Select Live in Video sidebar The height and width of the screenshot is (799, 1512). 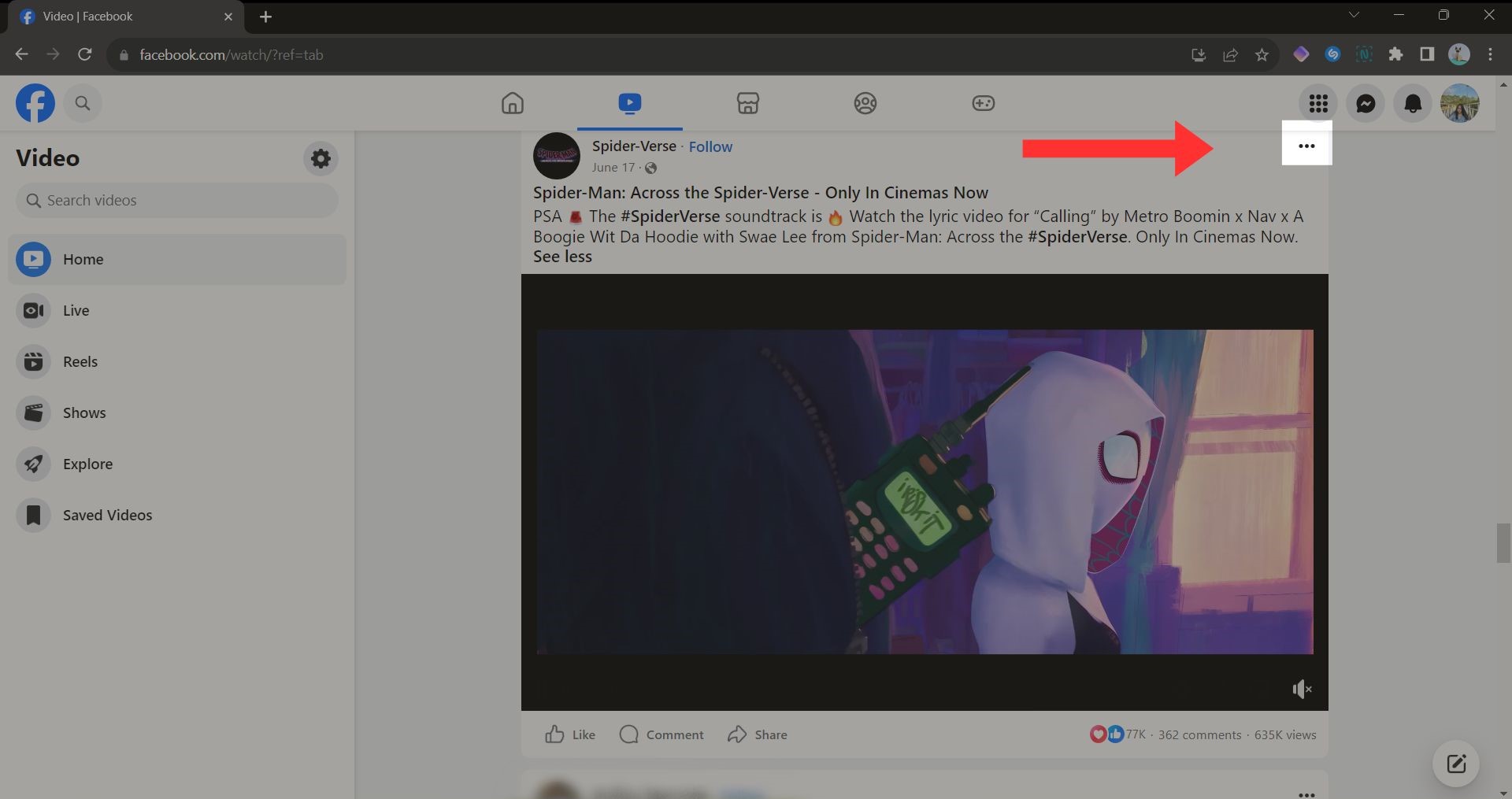click(x=177, y=310)
